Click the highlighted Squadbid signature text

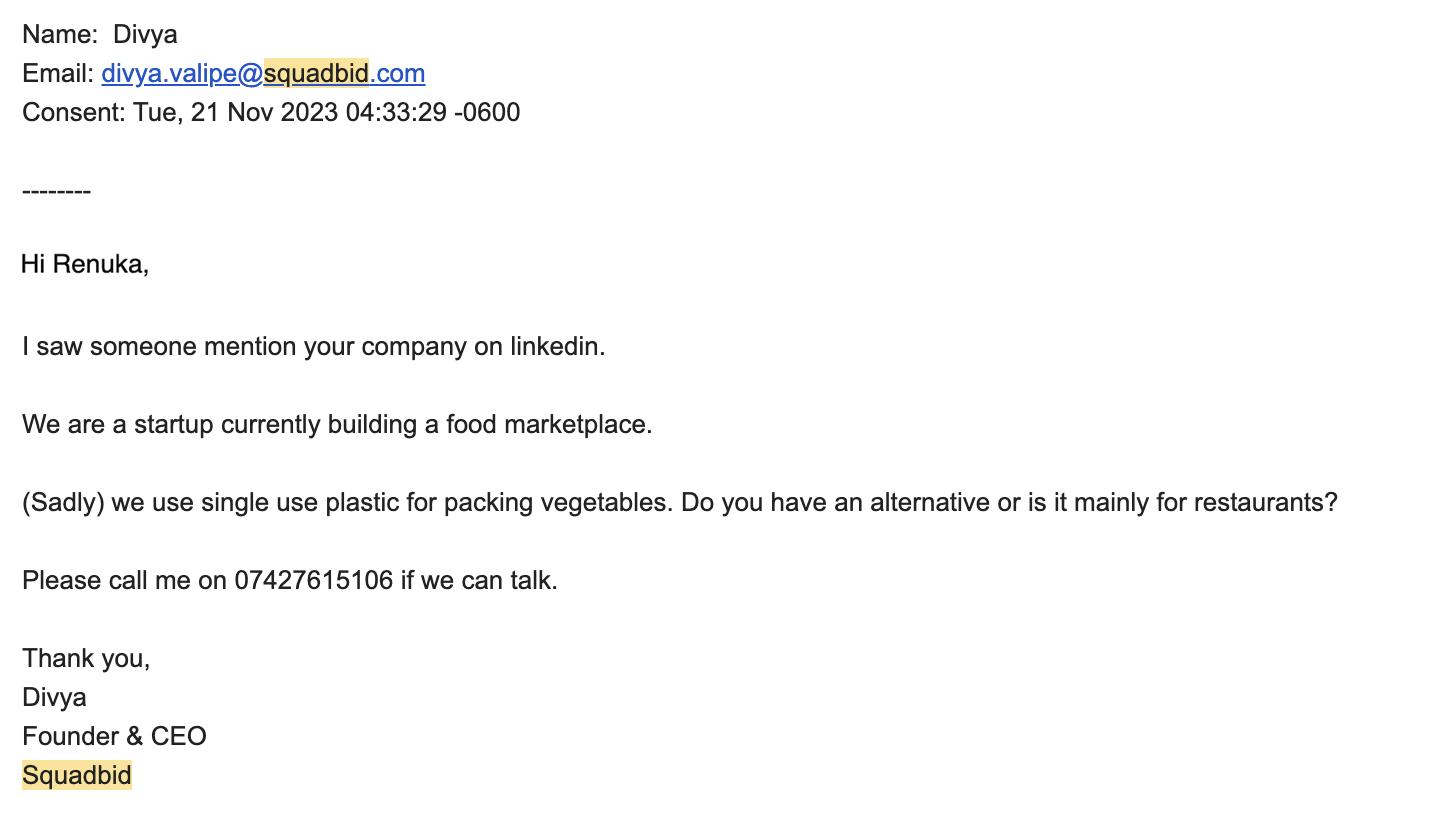pos(77,775)
